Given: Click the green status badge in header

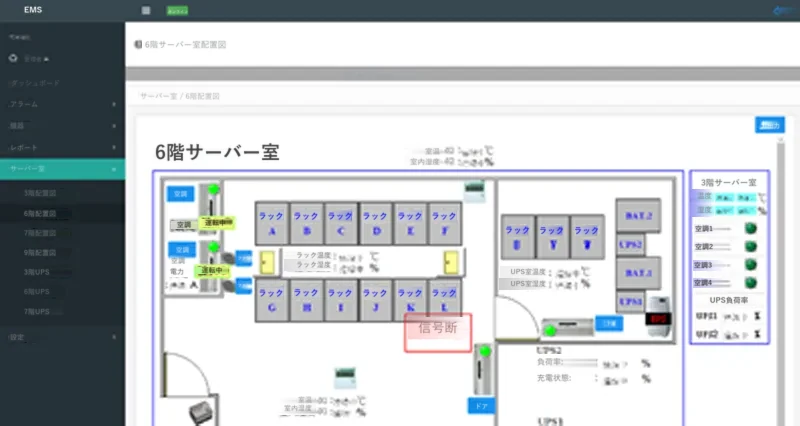Looking at the screenshot, I should click(x=177, y=11).
